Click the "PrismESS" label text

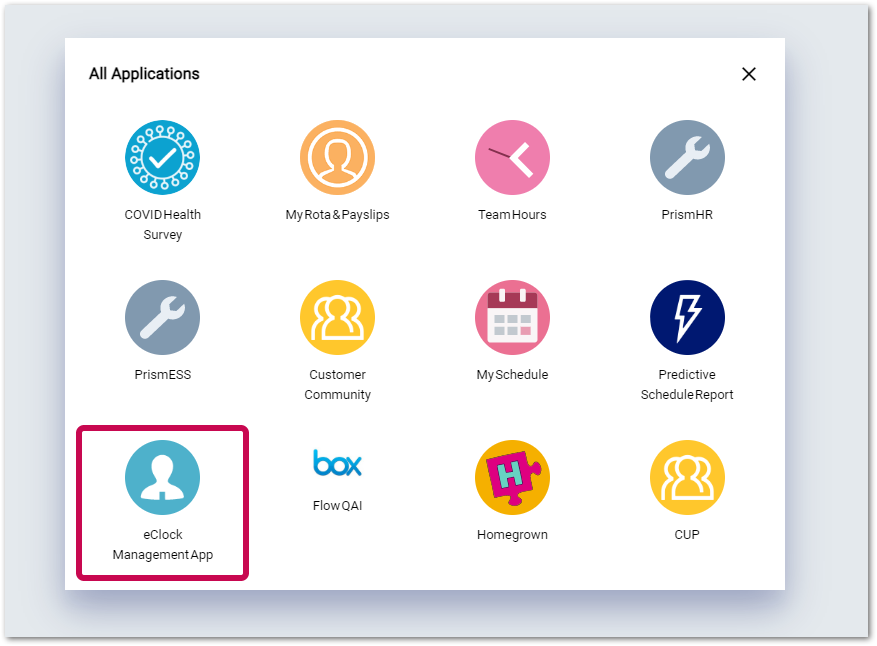click(163, 375)
